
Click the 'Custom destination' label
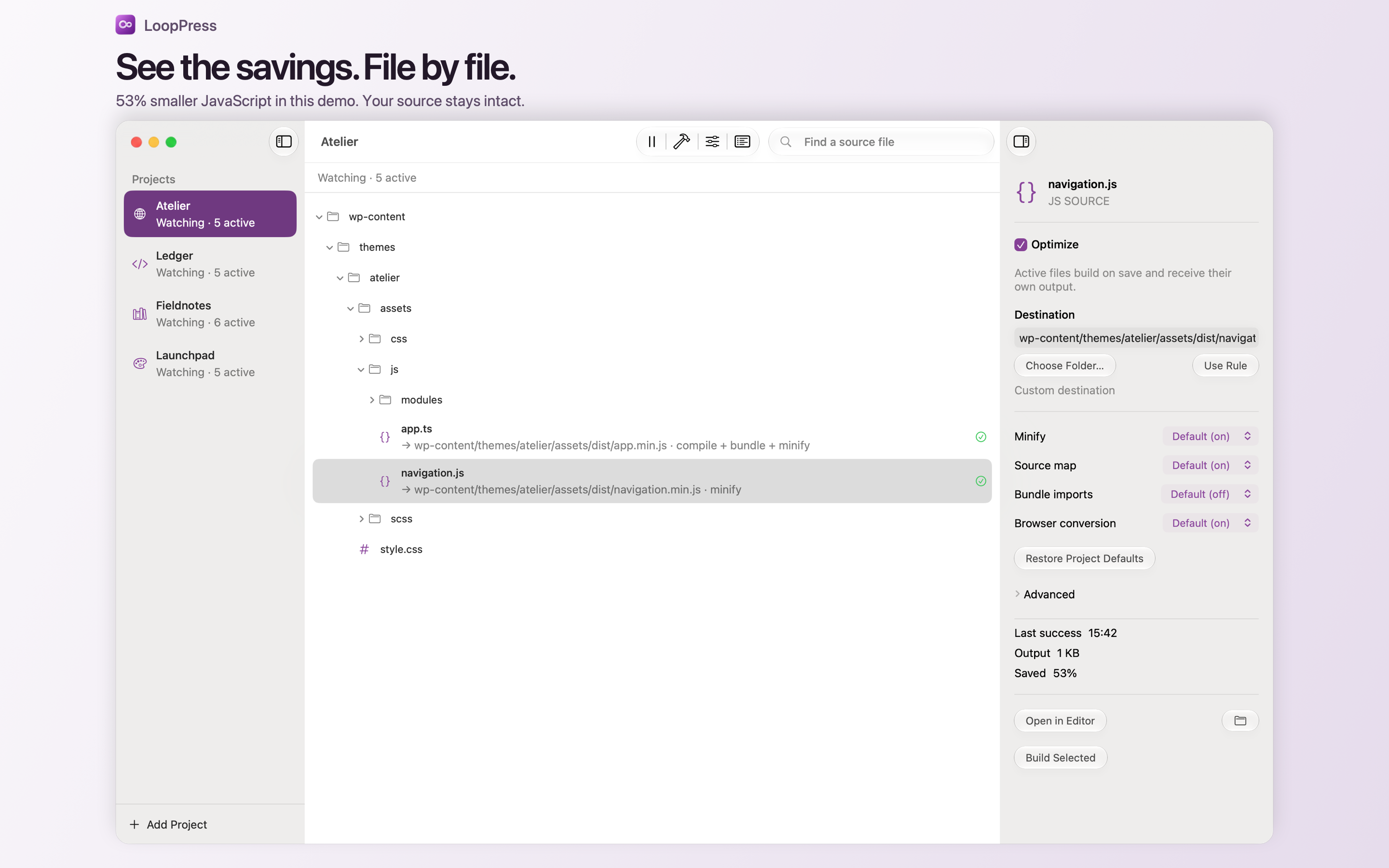click(1064, 391)
